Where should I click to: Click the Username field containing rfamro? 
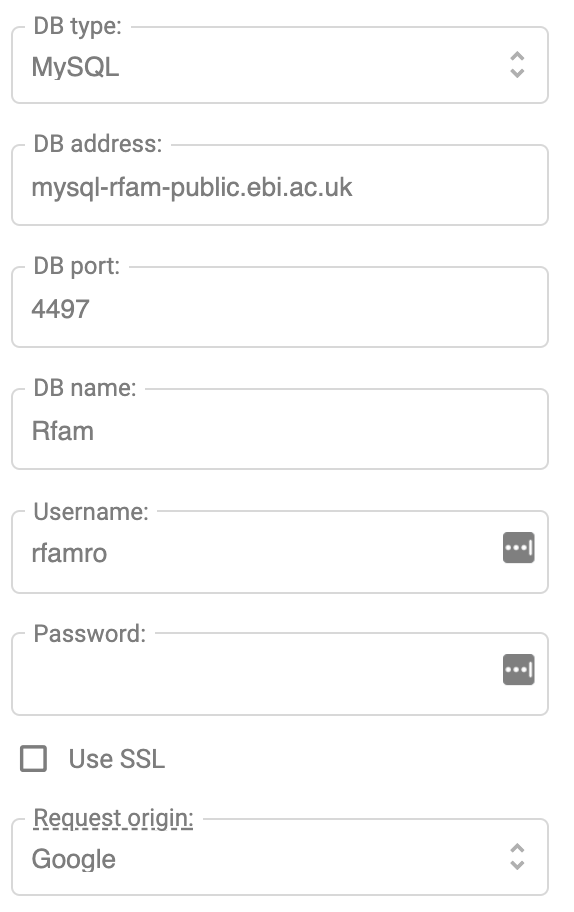tap(280, 553)
